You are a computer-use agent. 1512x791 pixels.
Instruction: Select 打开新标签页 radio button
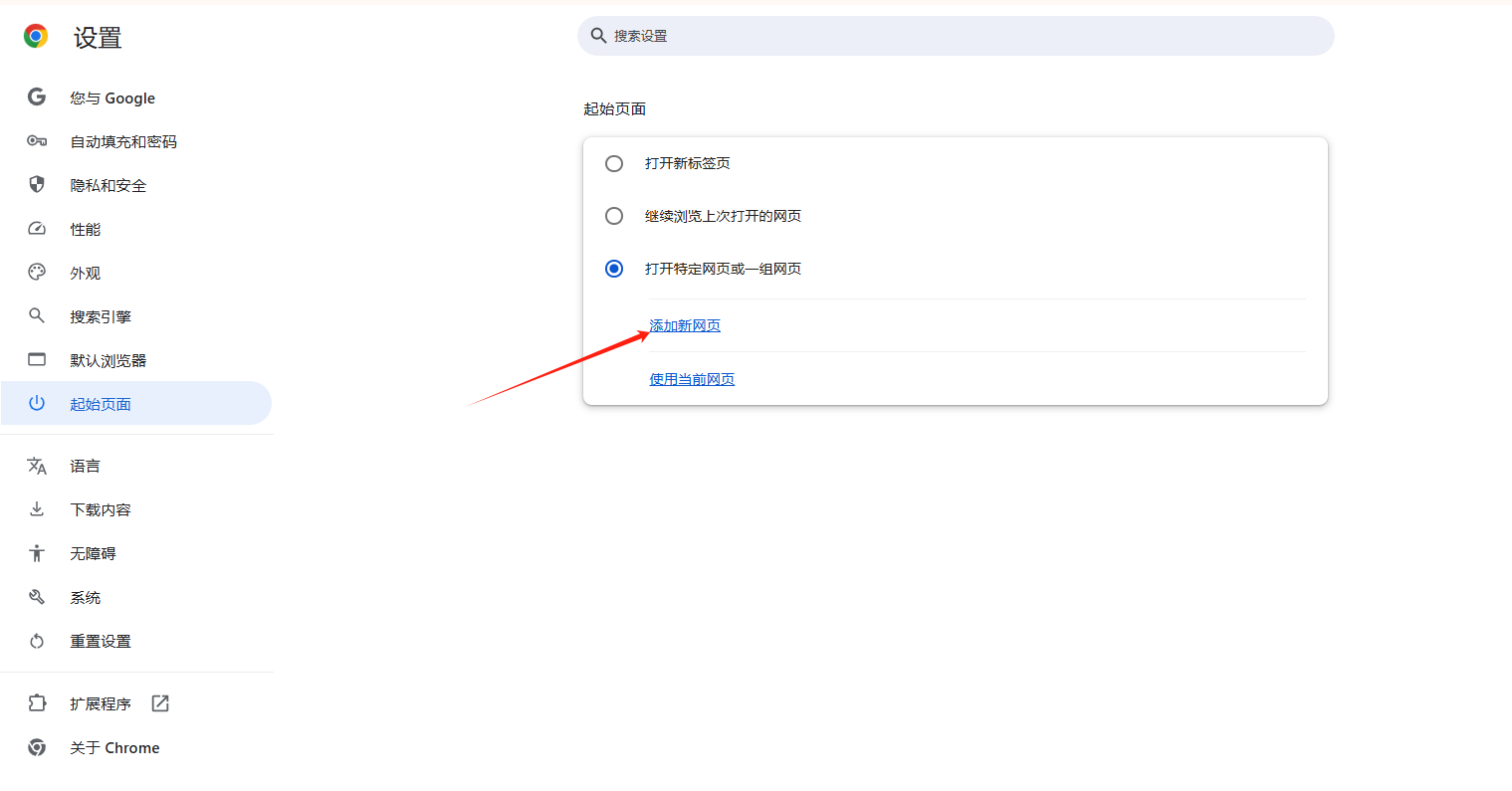[614, 163]
